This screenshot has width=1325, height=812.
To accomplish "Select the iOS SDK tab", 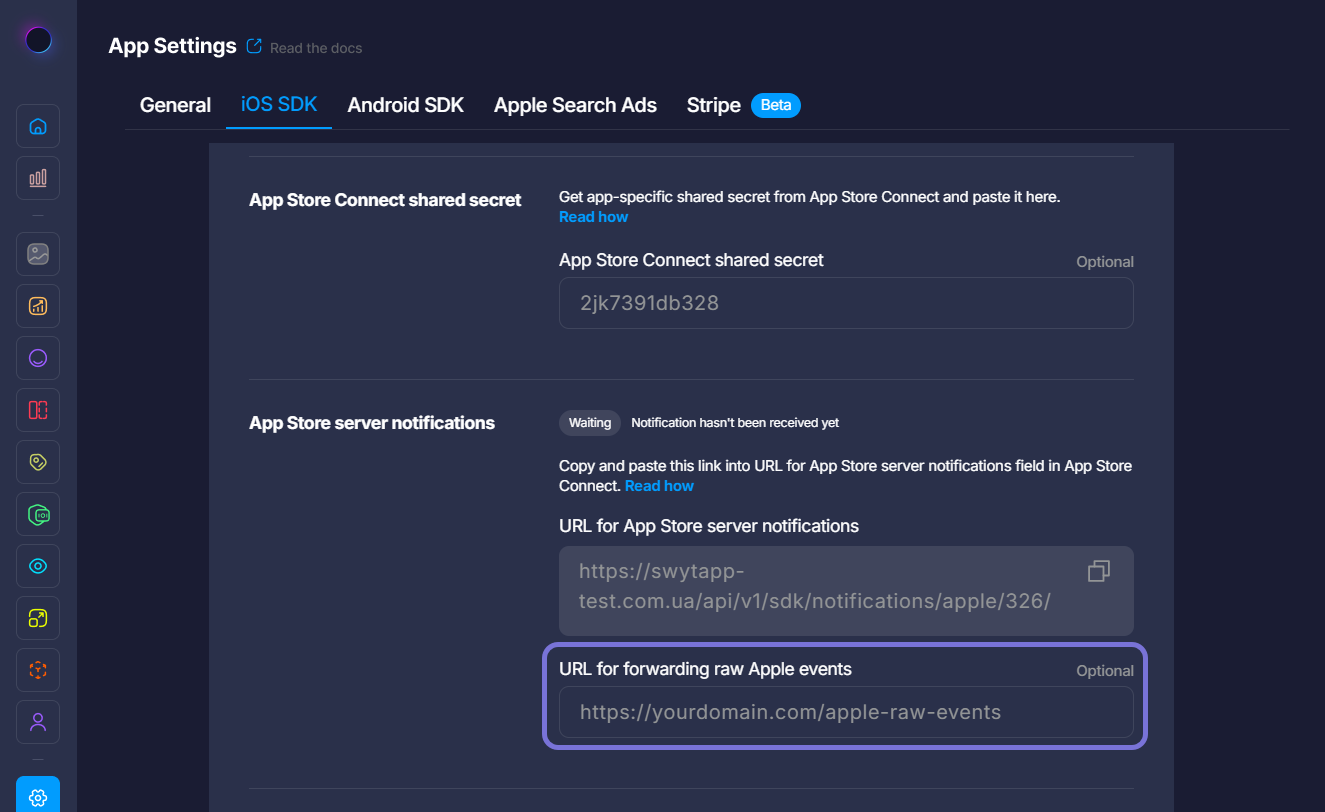I will pyautogui.click(x=279, y=104).
